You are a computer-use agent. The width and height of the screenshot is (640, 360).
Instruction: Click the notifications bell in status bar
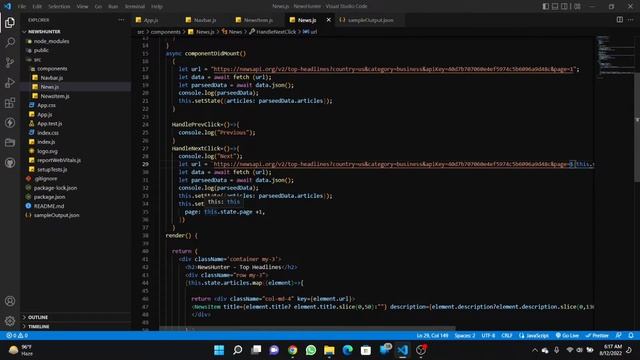(x=631, y=336)
